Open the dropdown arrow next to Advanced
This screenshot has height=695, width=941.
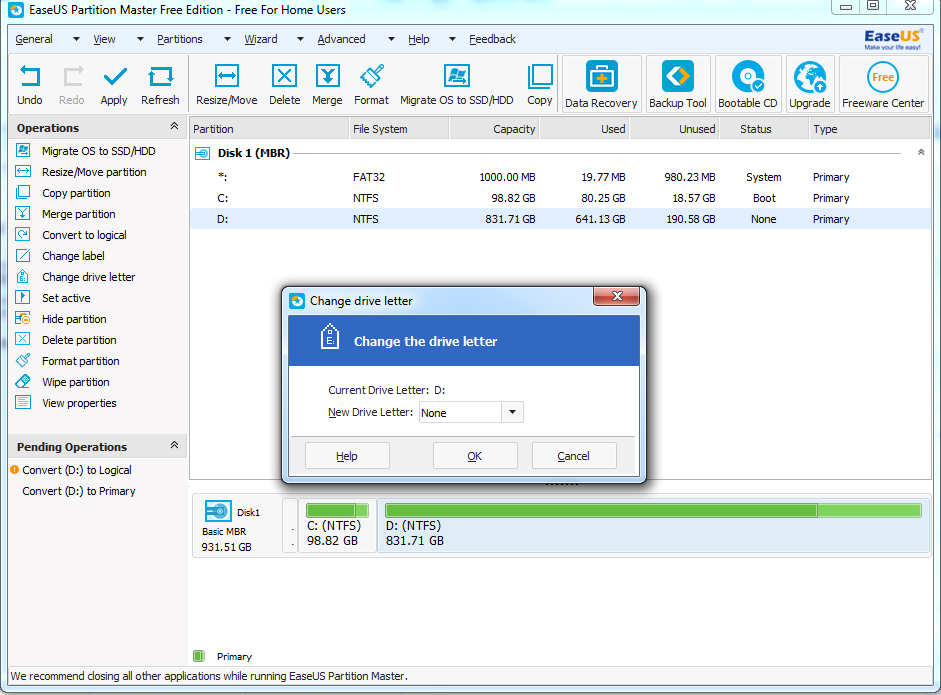coord(391,39)
